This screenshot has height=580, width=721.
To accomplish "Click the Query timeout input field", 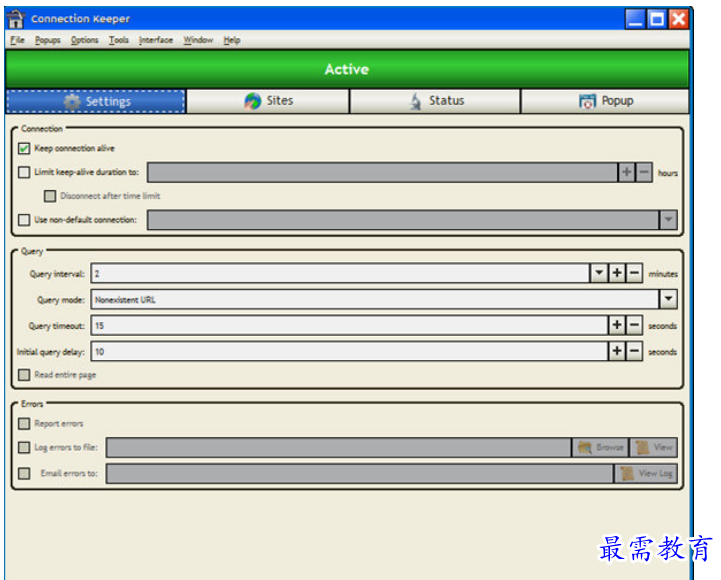I will (x=349, y=326).
